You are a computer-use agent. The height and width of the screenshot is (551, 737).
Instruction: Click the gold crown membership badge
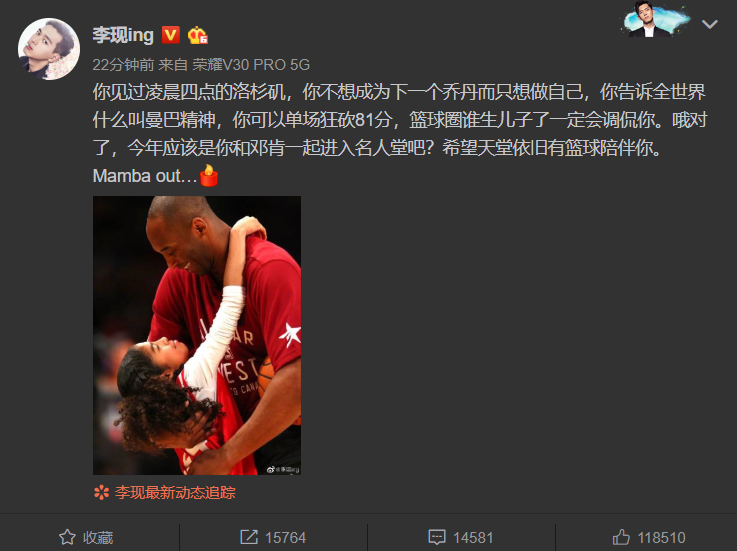pos(197,35)
